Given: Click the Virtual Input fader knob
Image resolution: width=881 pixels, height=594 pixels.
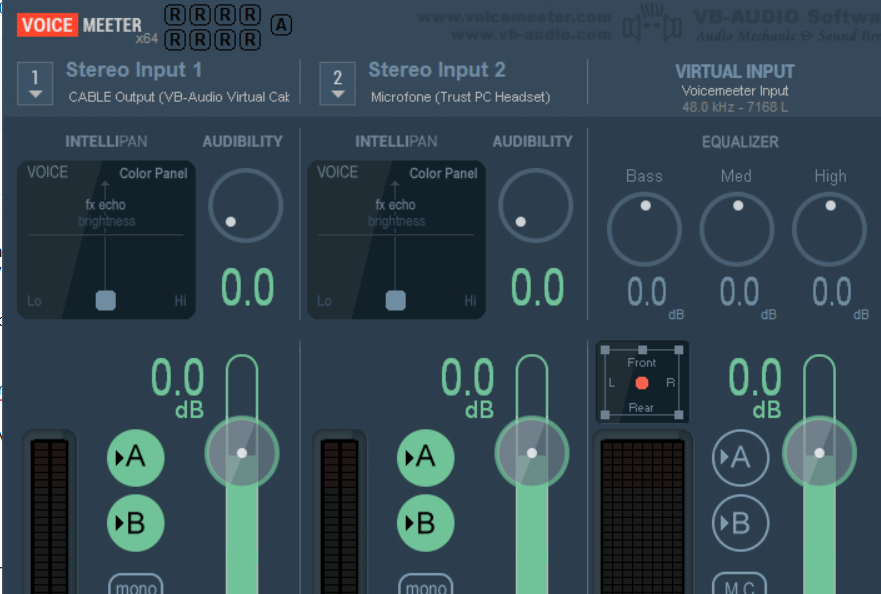Looking at the screenshot, I should click(x=819, y=452).
